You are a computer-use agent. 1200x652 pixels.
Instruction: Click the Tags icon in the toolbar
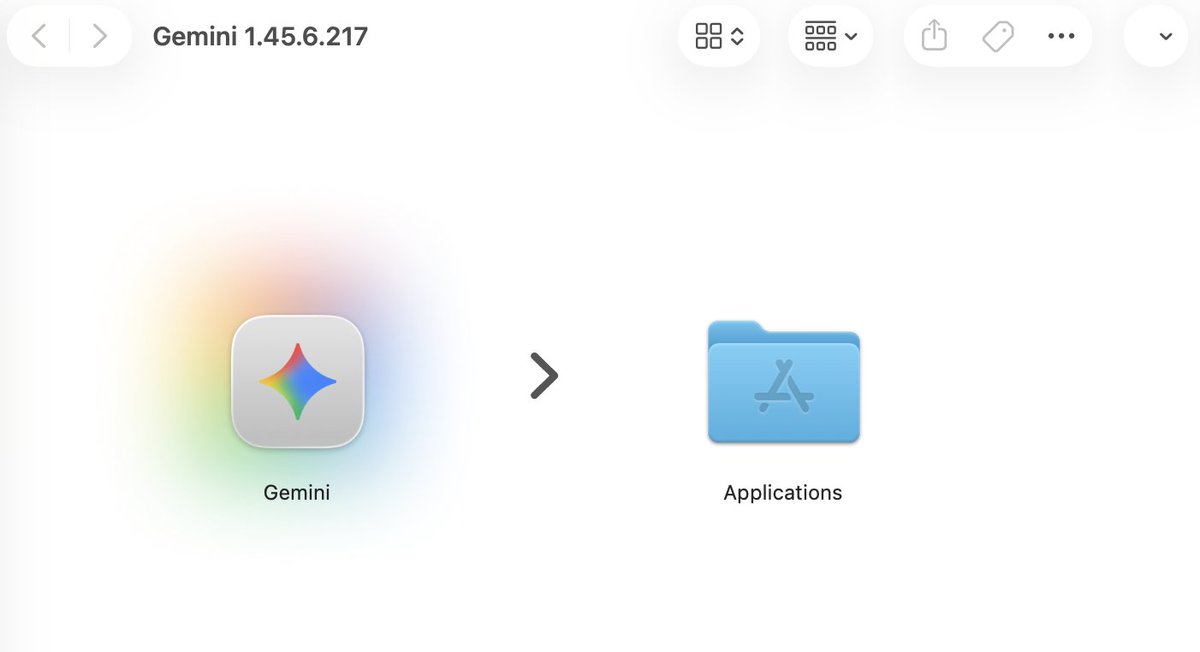coord(996,35)
